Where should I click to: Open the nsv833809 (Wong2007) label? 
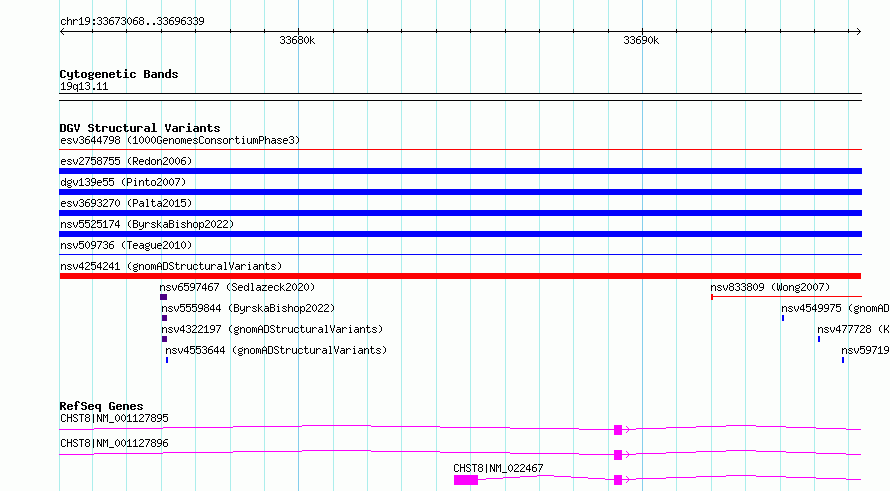770,287
